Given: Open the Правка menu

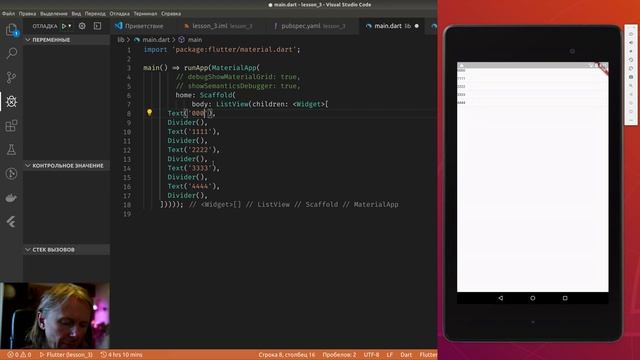Looking at the screenshot, I should 27,13.
